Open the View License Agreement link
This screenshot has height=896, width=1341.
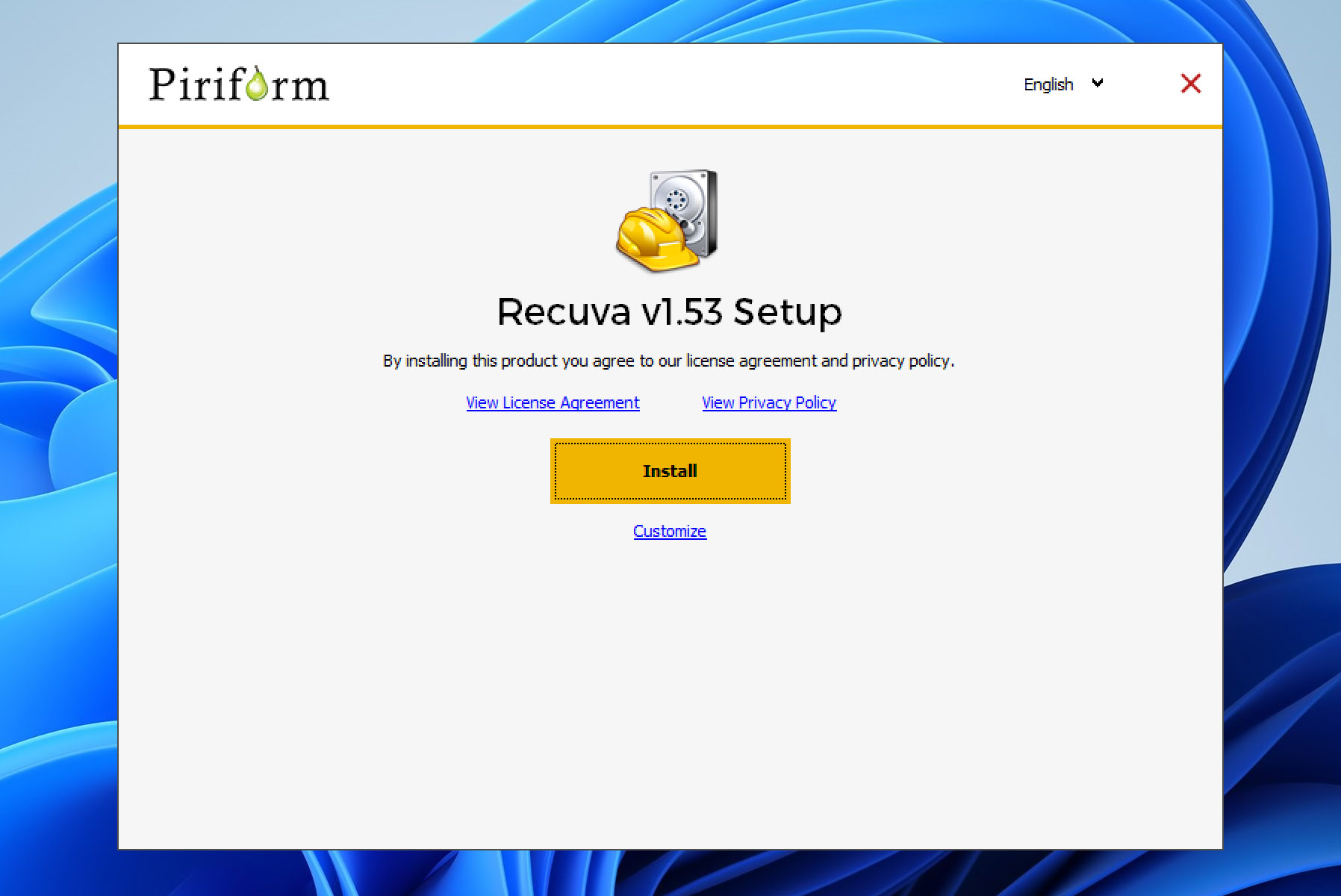pyautogui.click(x=553, y=402)
